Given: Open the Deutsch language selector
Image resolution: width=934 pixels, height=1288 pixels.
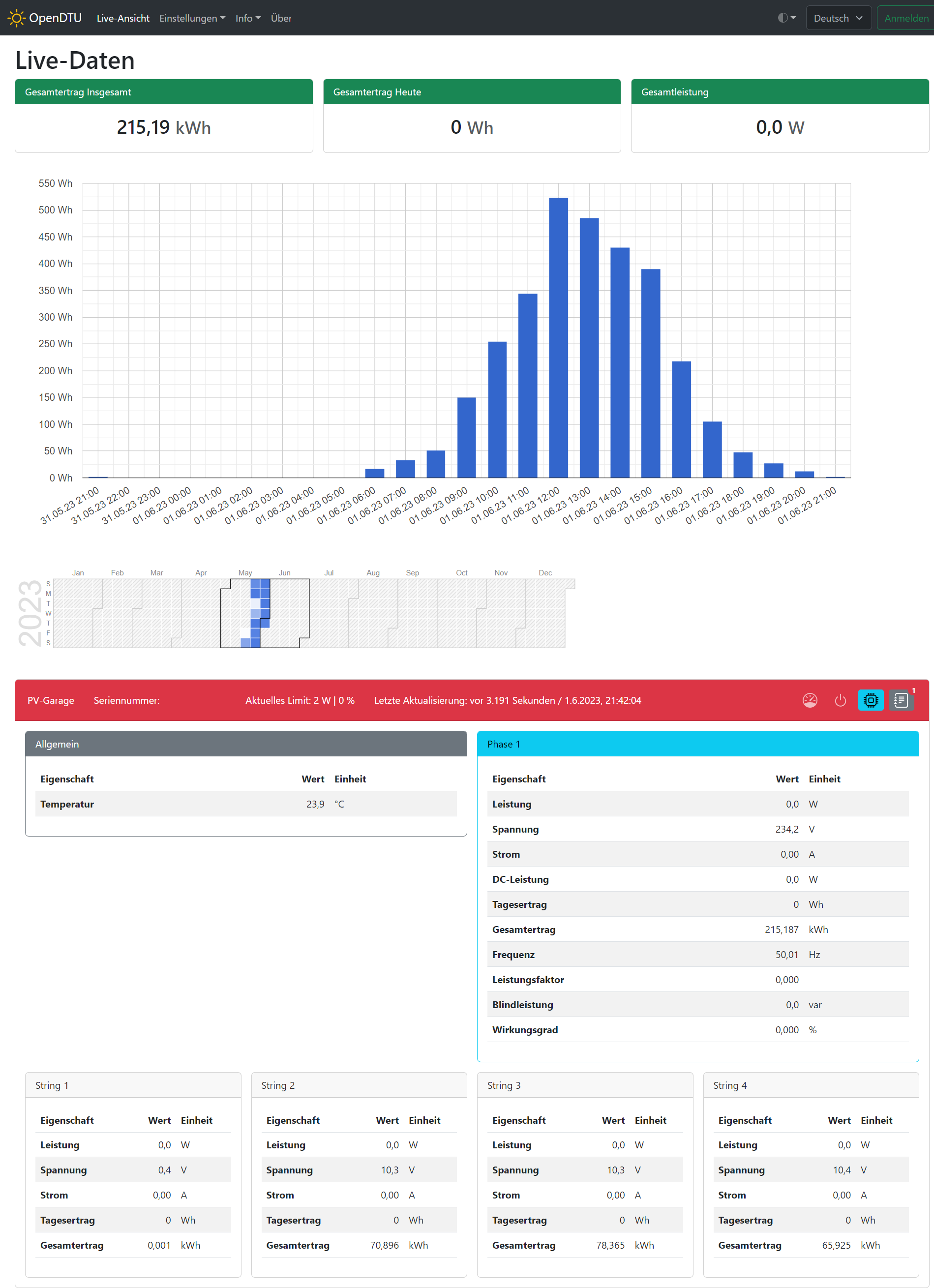Looking at the screenshot, I should pos(838,18).
